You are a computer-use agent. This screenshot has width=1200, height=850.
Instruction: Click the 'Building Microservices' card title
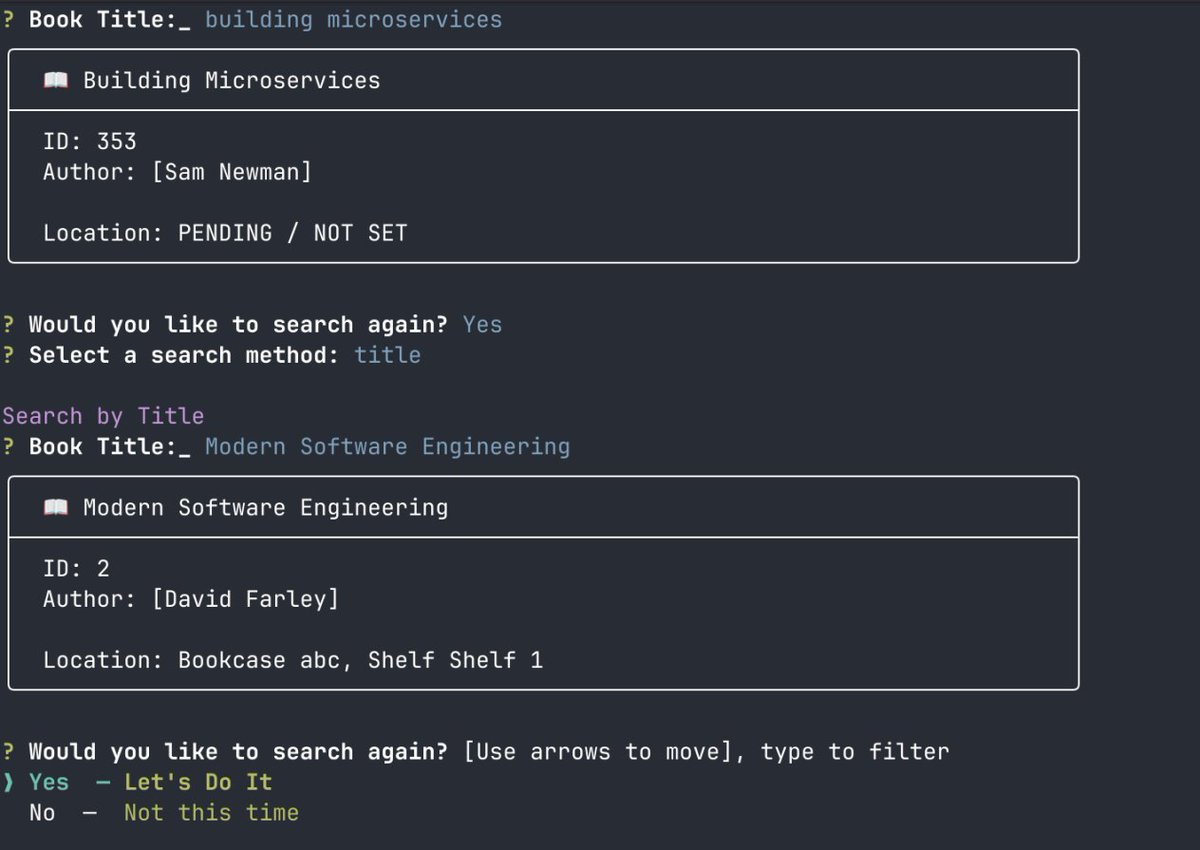232,81
